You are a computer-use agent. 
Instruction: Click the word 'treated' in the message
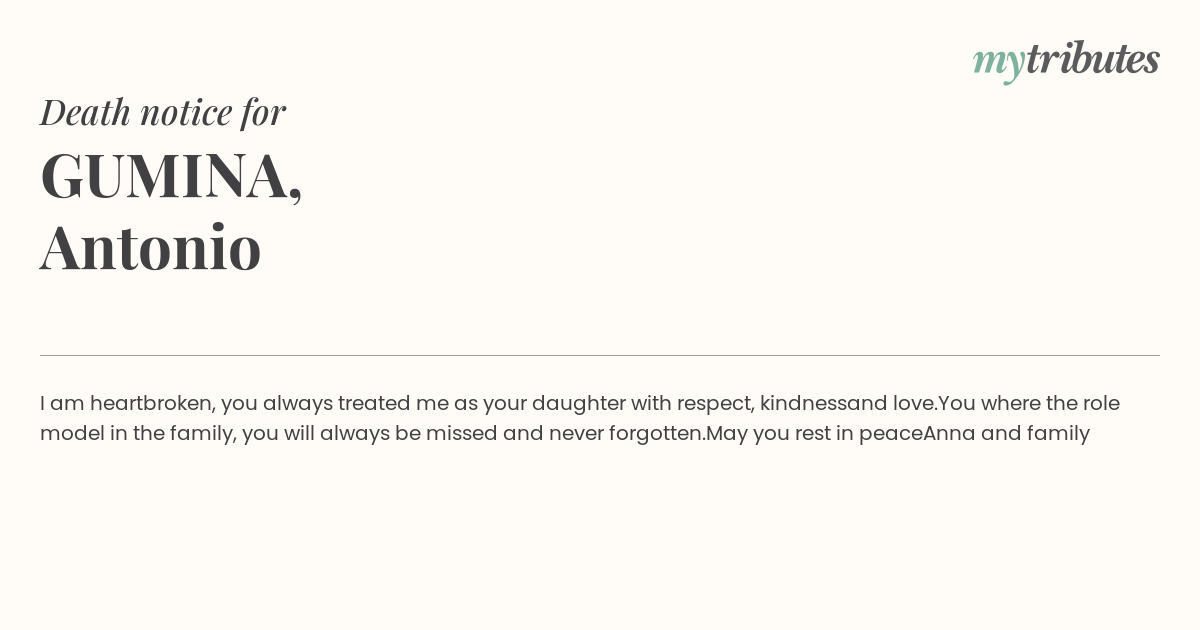[x=373, y=404]
